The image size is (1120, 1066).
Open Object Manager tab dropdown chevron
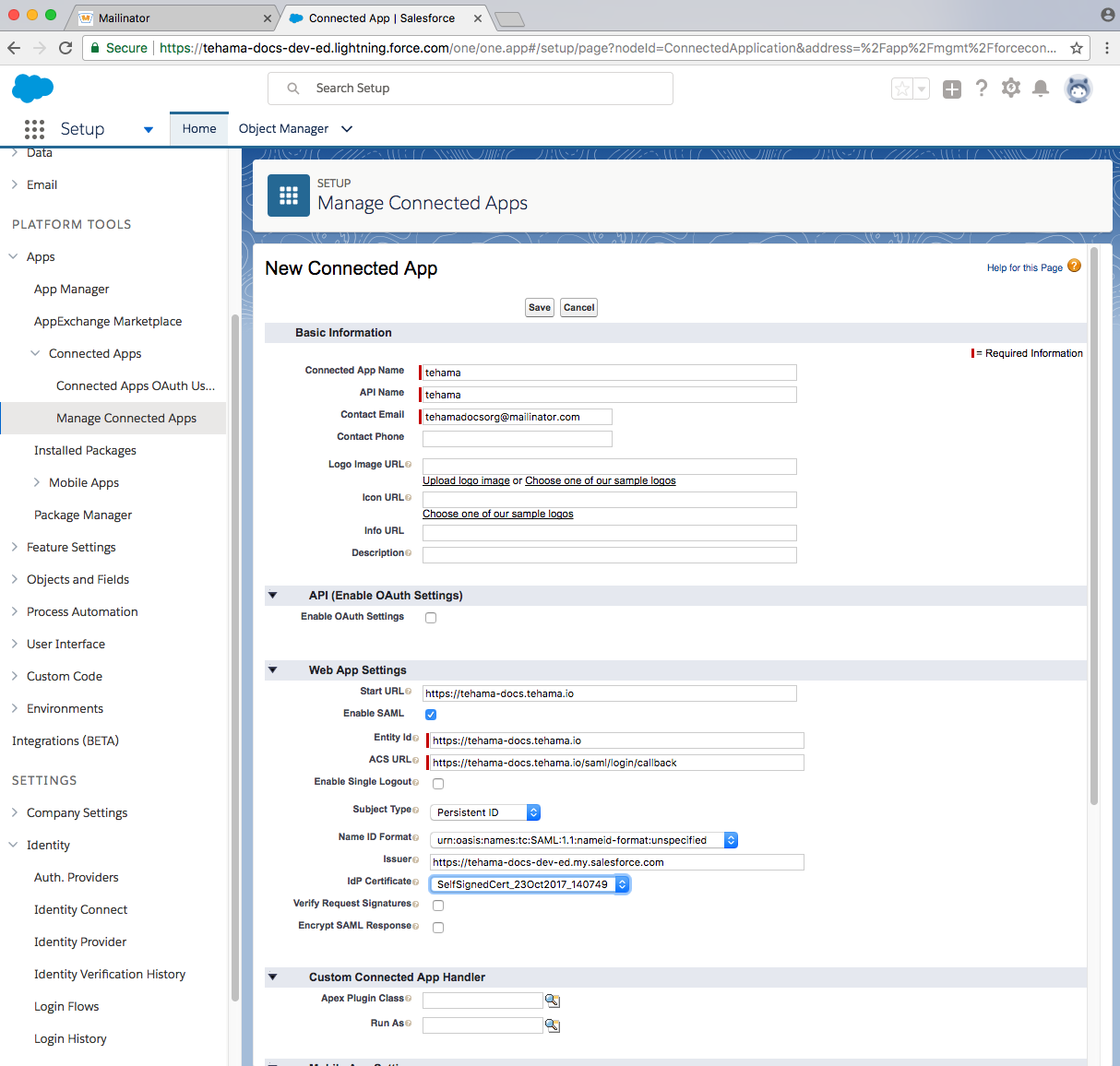(x=347, y=129)
